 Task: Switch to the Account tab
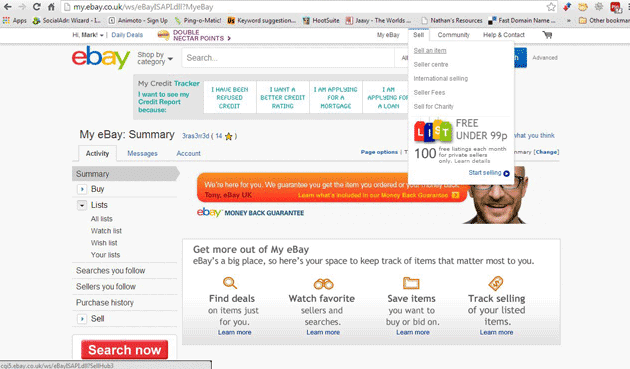[188, 154]
